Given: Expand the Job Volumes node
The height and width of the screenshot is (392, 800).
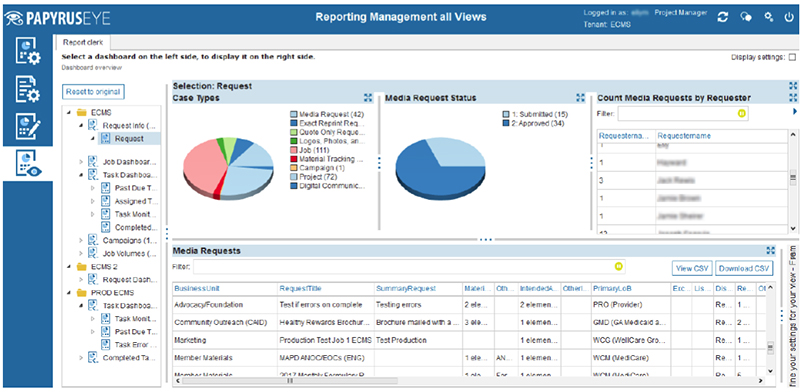Looking at the screenshot, I should point(81,253).
